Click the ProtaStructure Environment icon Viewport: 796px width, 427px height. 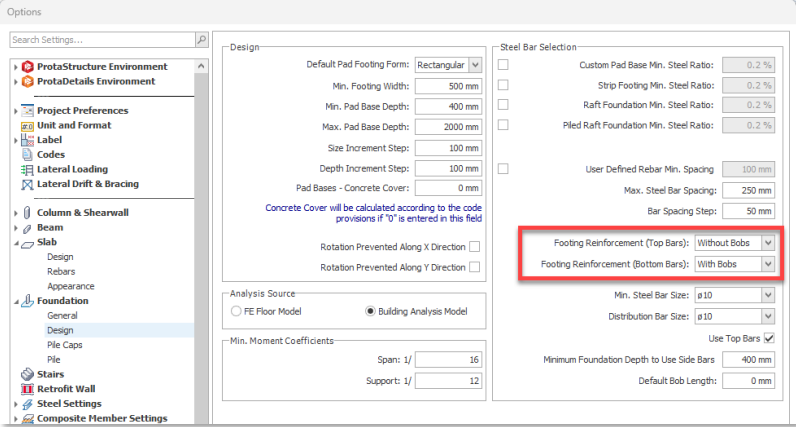tap(28, 67)
